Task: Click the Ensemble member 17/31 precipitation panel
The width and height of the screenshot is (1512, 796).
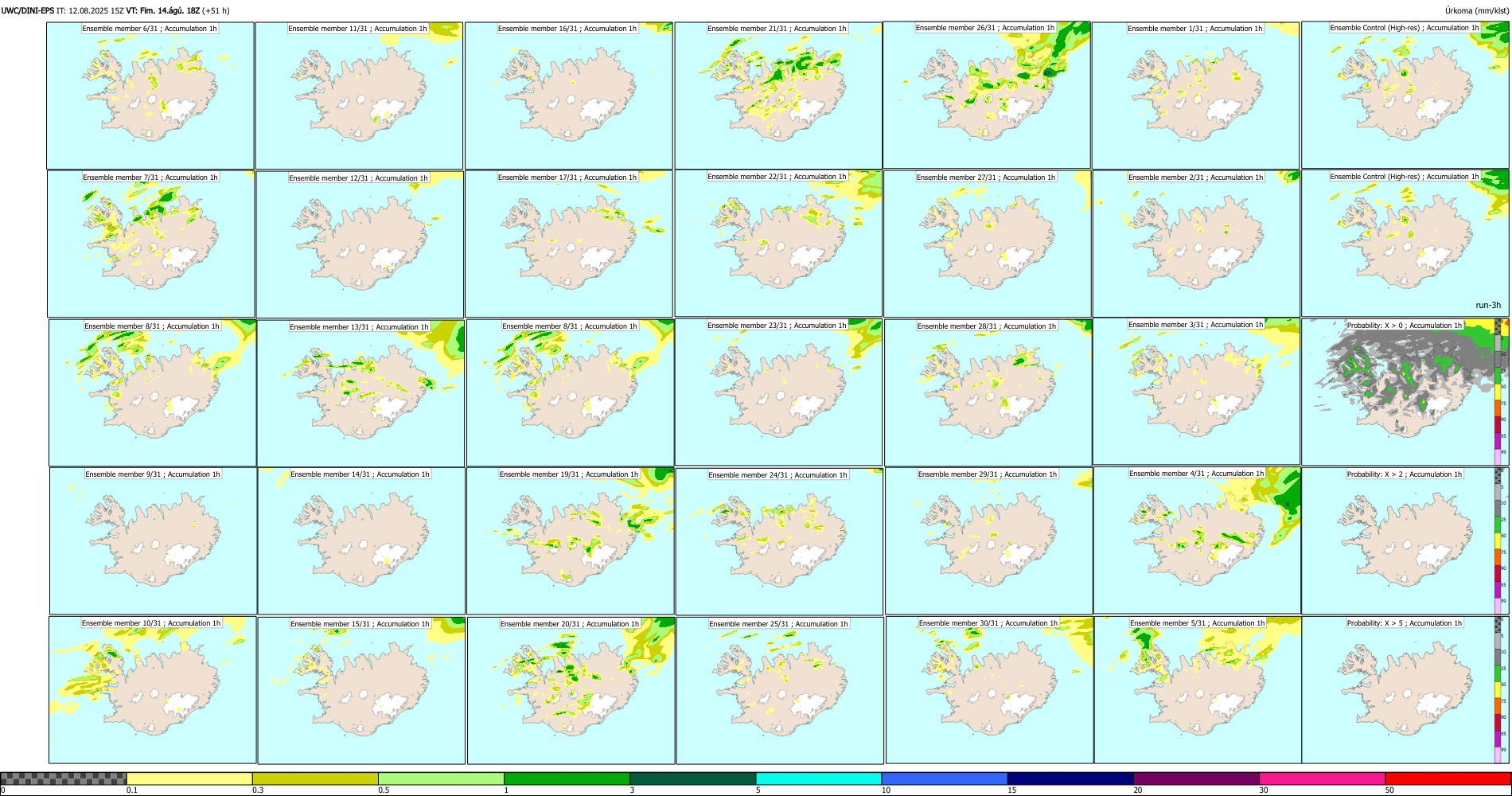Action: (569, 244)
